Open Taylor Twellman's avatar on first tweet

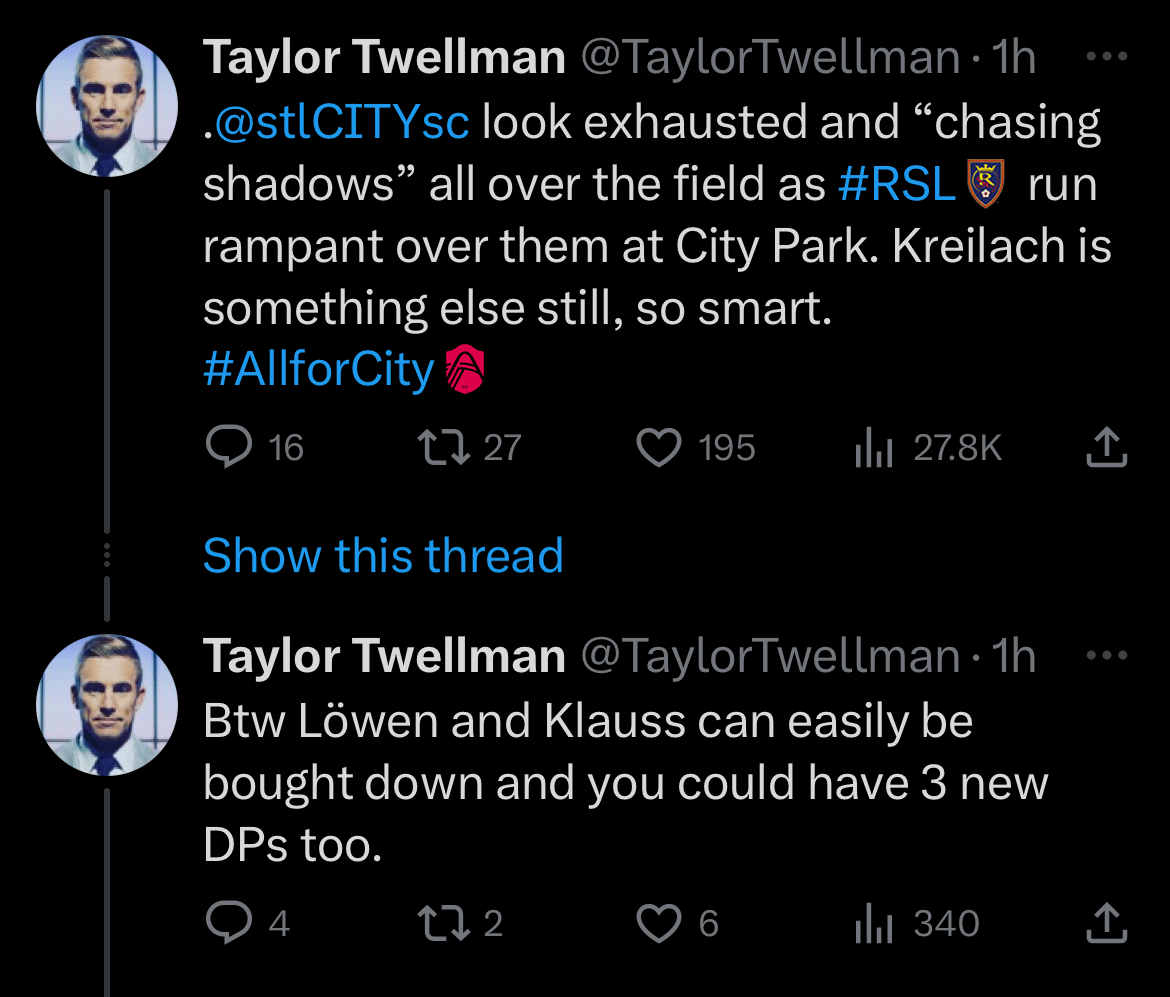pos(107,106)
